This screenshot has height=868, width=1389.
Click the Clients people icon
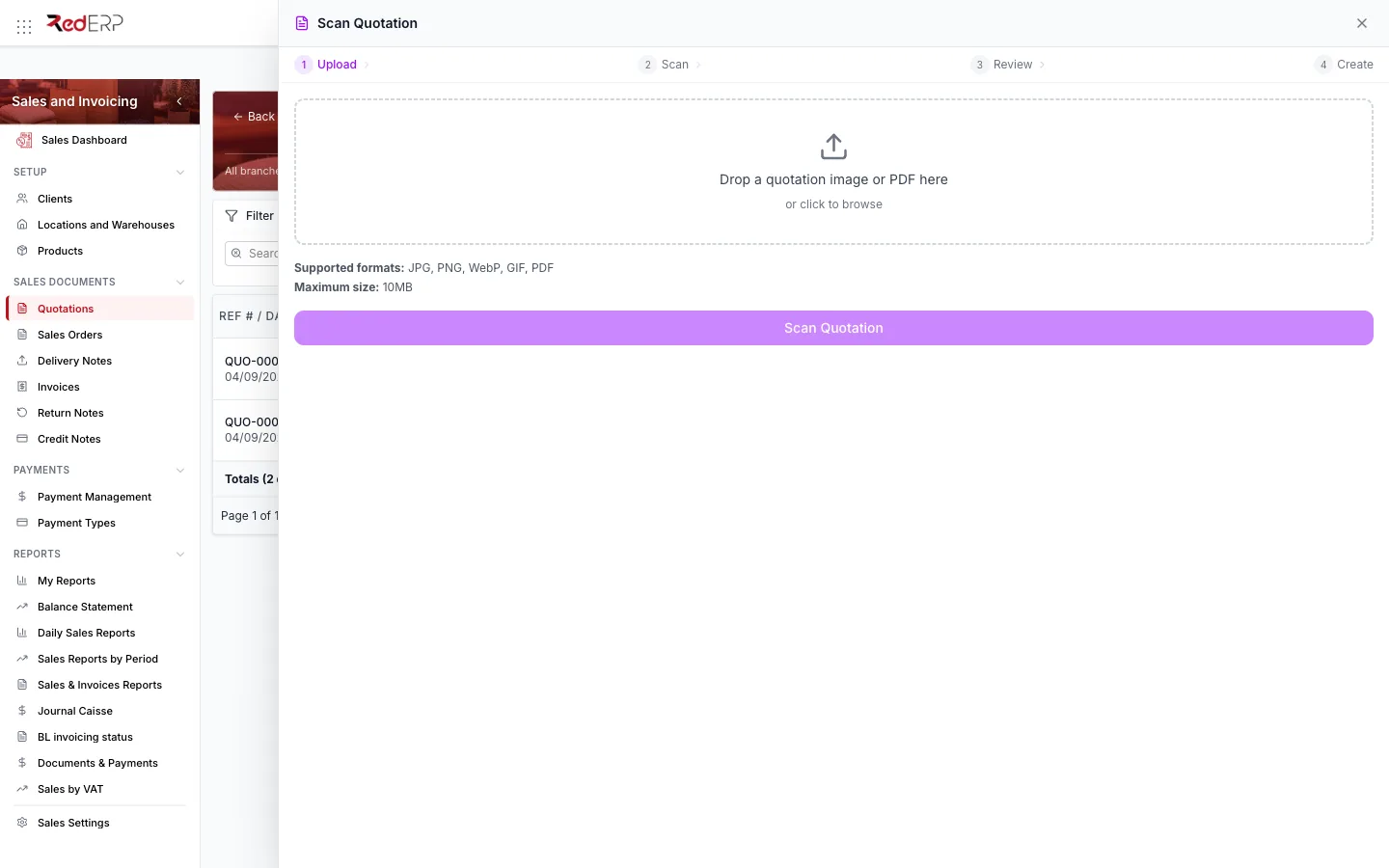(x=22, y=199)
